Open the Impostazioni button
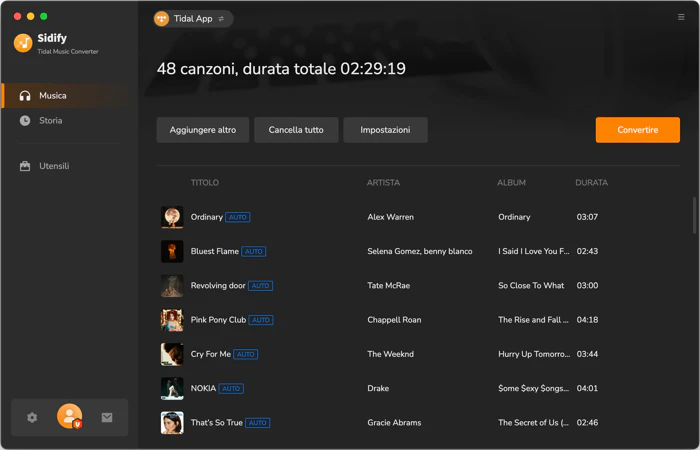 click(x=385, y=130)
